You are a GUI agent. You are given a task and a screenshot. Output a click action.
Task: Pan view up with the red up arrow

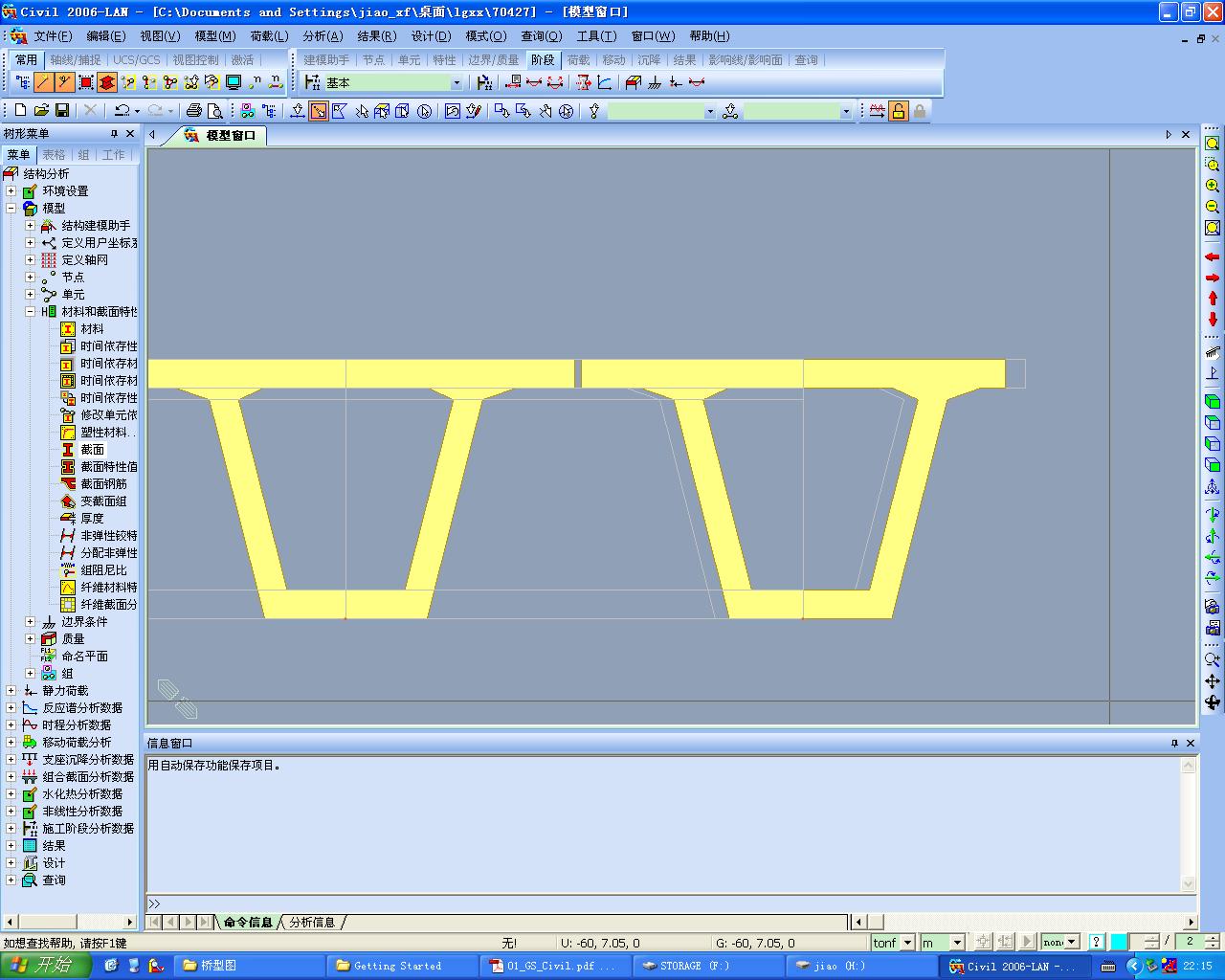pyautogui.click(x=1213, y=299)
